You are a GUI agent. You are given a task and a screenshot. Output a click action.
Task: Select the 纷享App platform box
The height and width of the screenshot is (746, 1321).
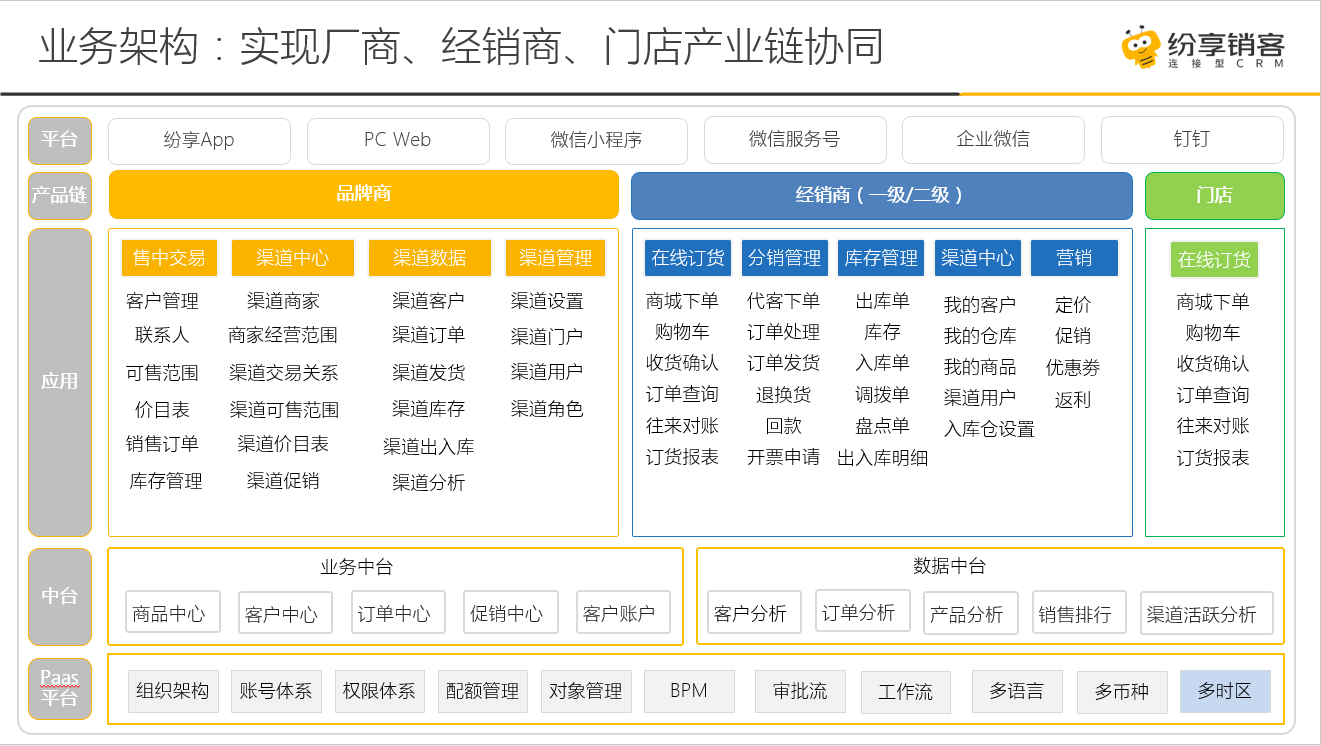[199, 140]
